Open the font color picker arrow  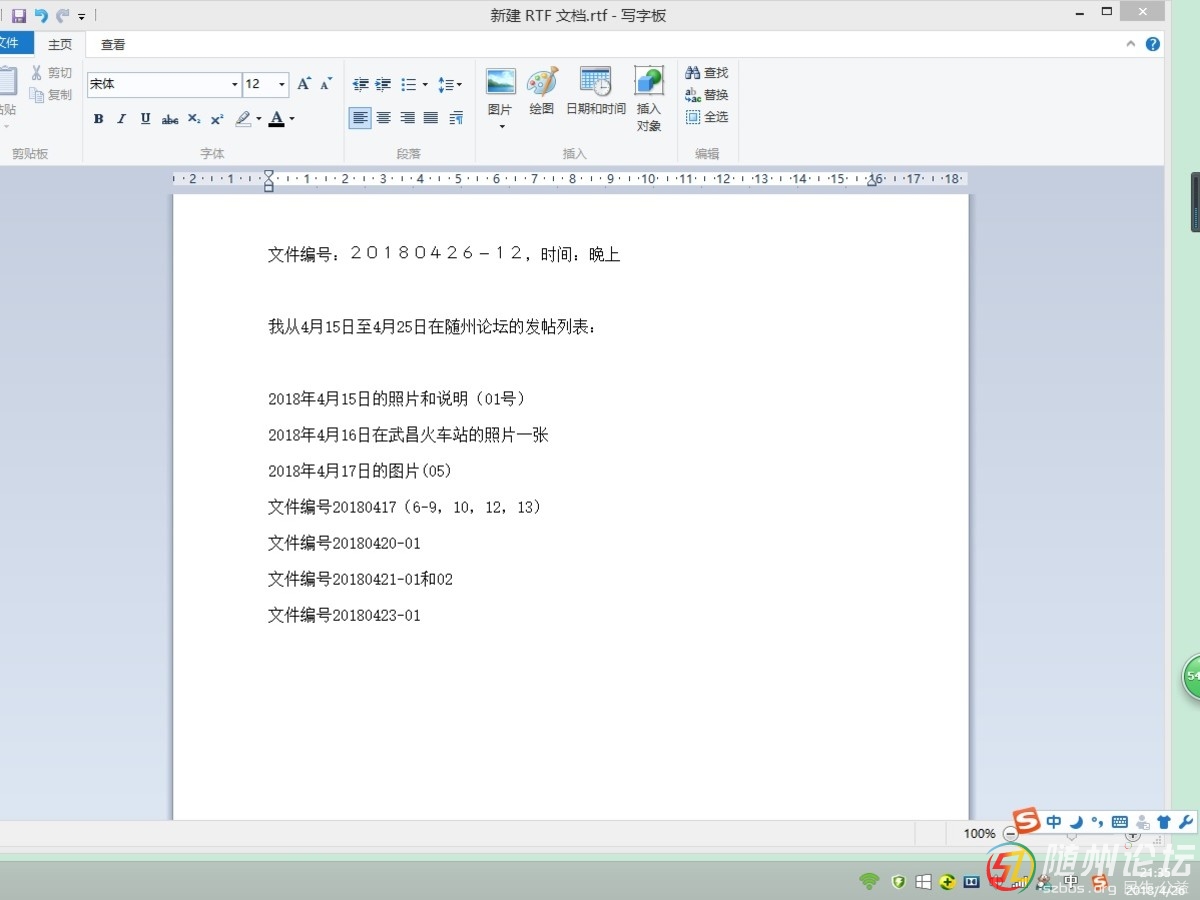292,119
